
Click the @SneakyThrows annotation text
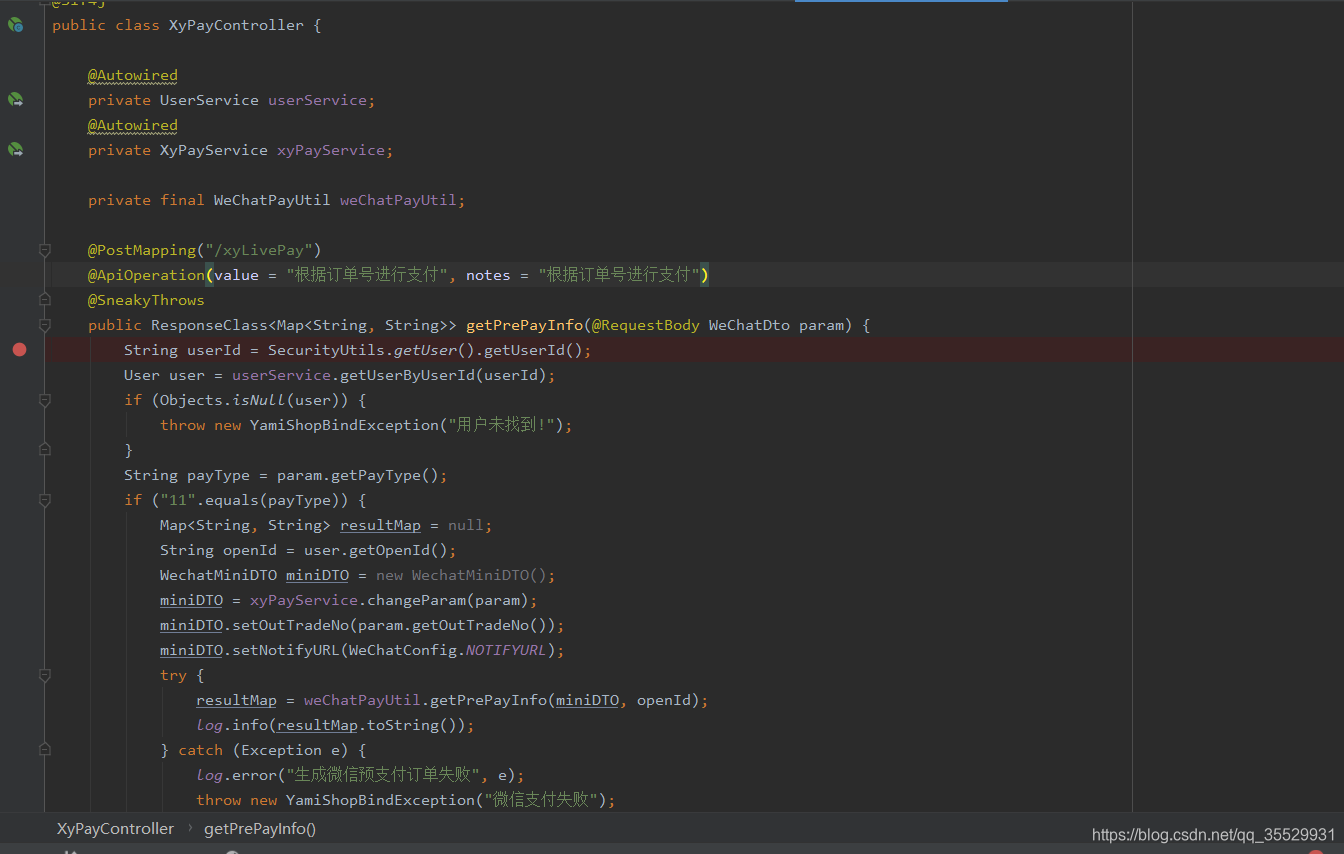tap(146, 300)
